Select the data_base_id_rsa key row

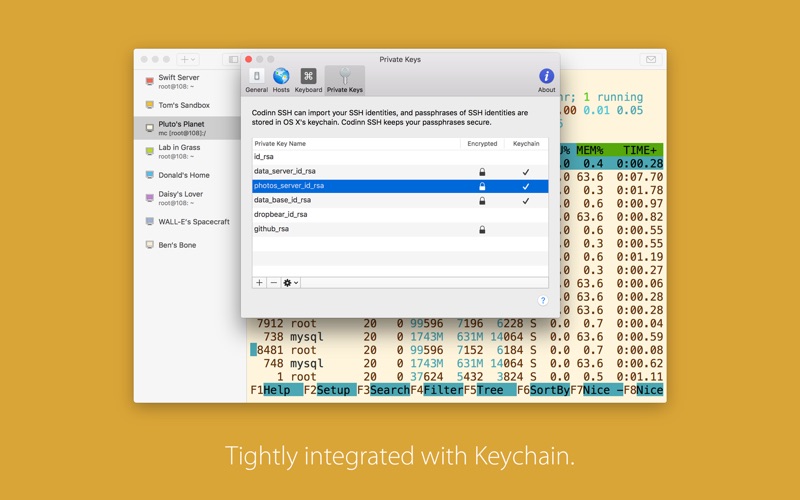point(400,200)
